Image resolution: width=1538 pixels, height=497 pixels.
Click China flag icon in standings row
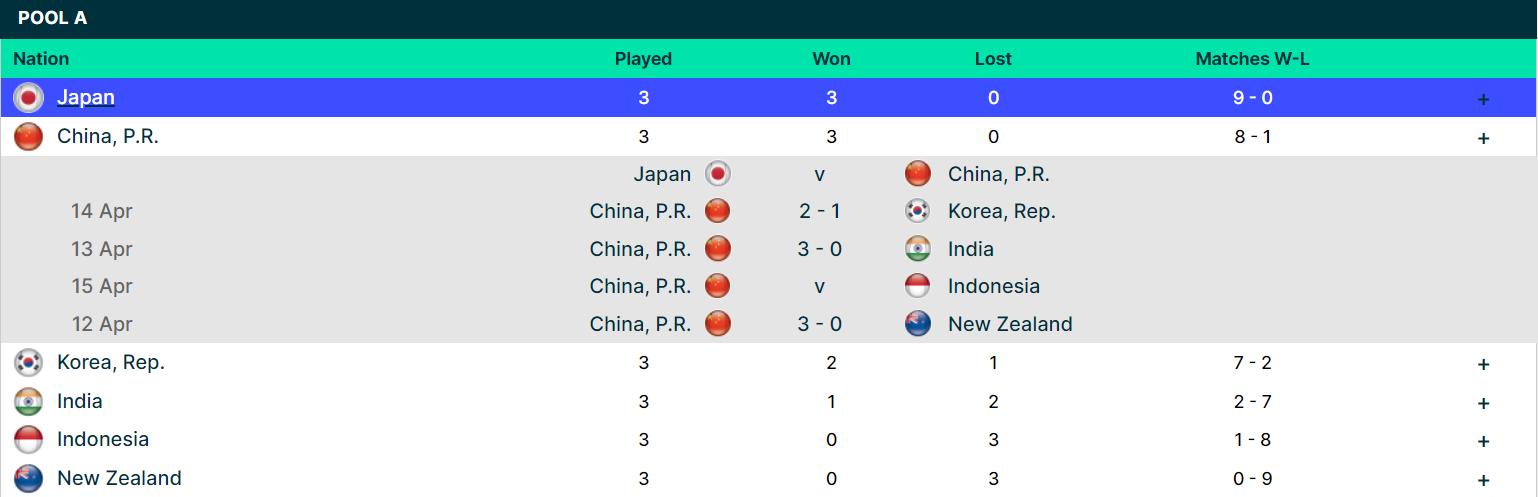click(x=28, y=137)
